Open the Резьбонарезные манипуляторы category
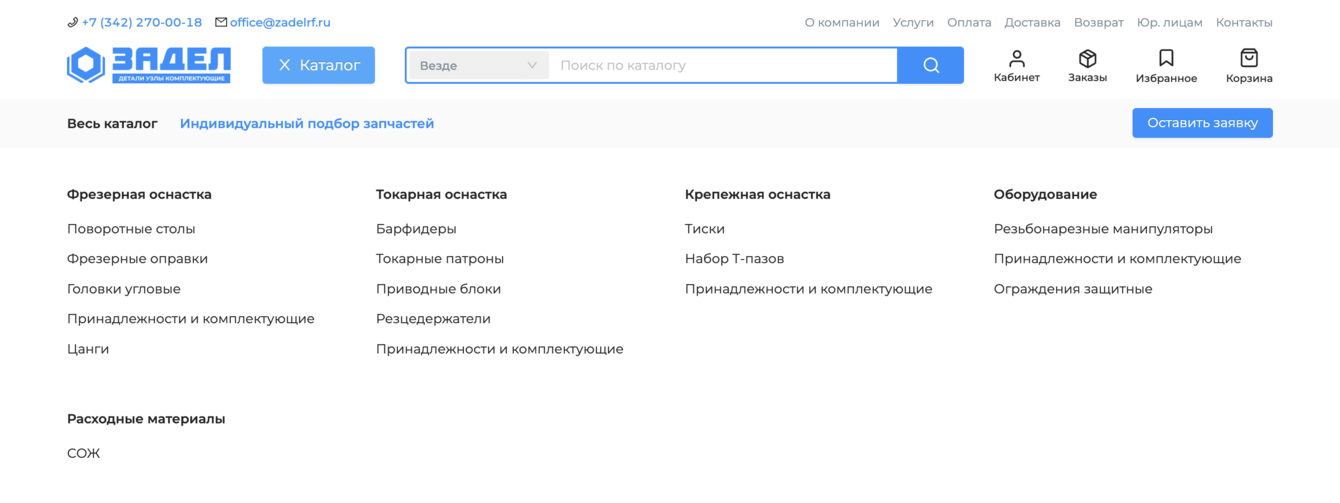This screenshot has height=503, width=1340. point(1103,229)
